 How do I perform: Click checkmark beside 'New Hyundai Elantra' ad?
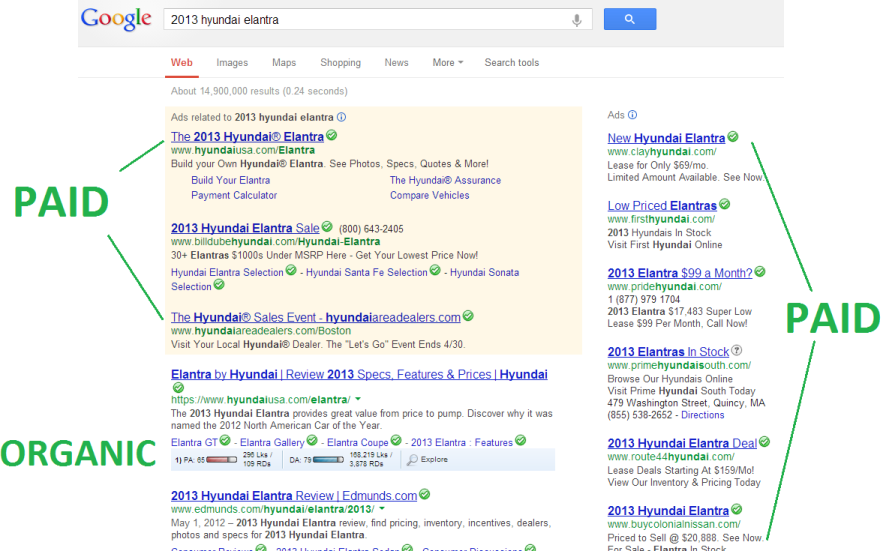(733, 136)
